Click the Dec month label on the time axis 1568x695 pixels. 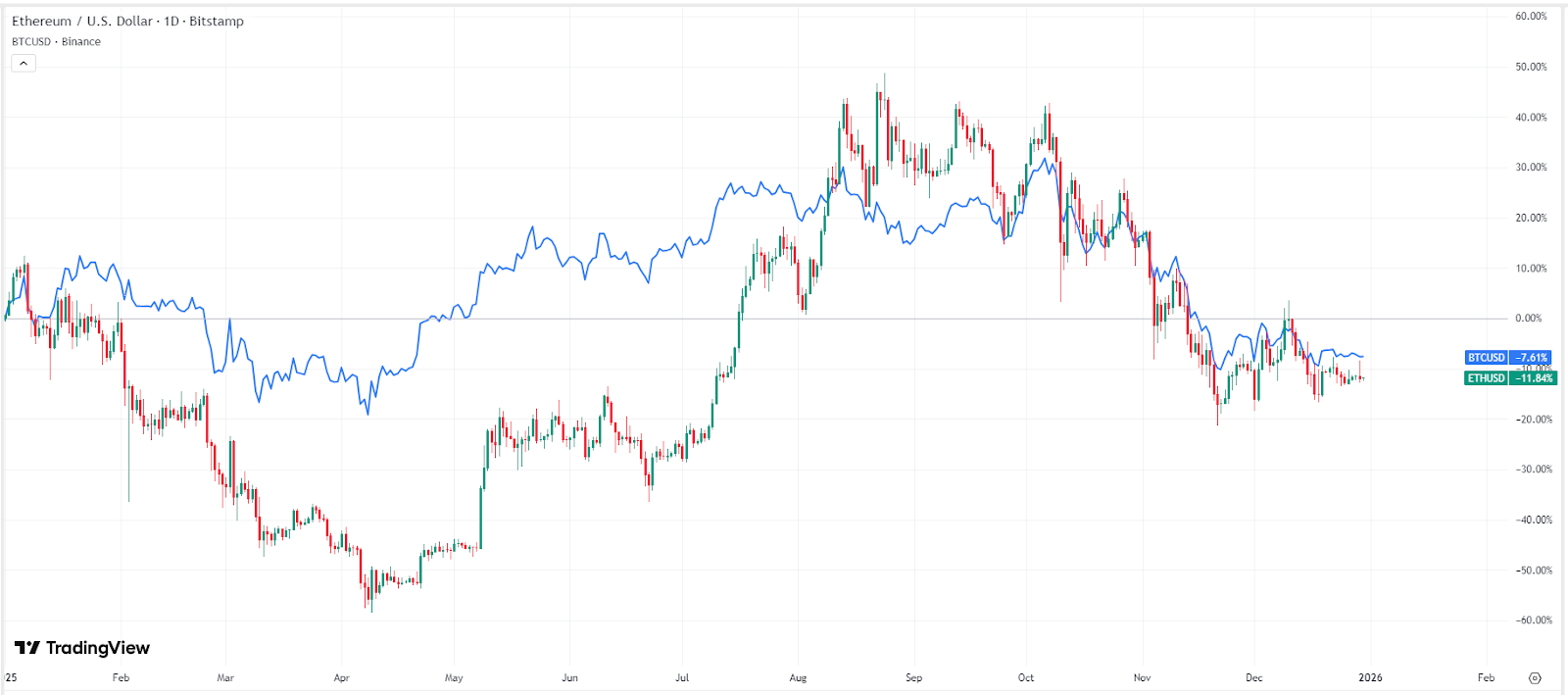(1255, 677)
